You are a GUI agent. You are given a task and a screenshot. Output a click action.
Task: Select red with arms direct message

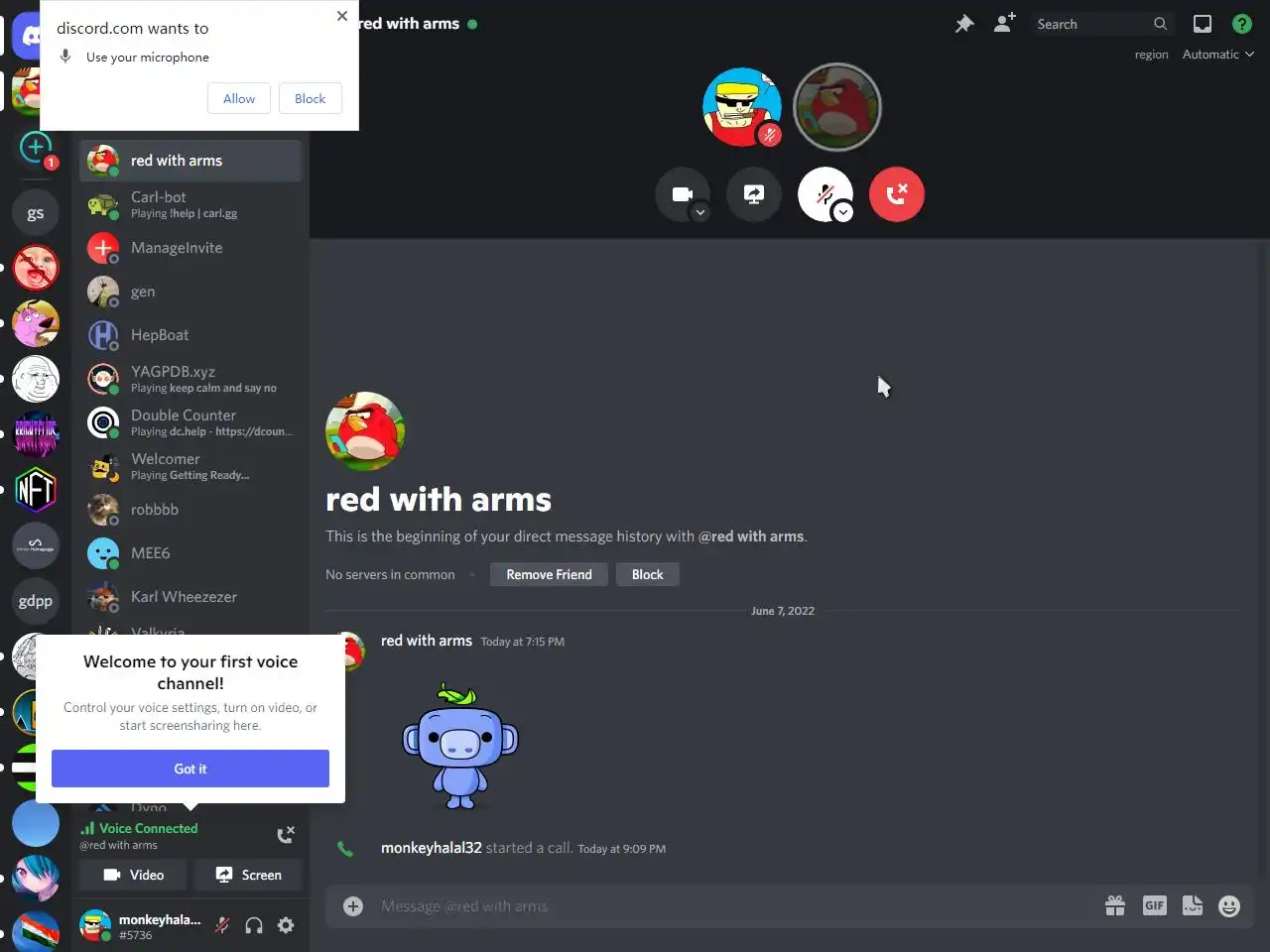point(190,161)
